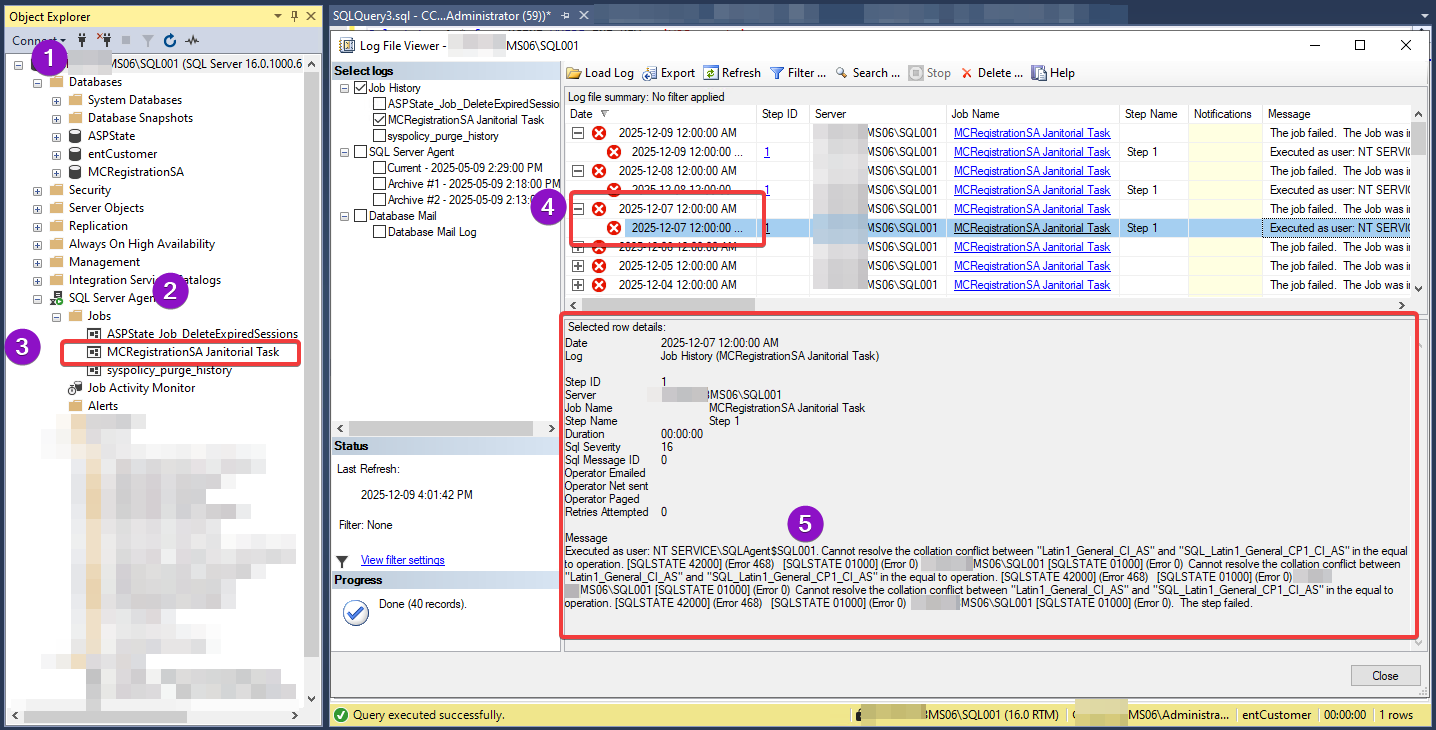Click the Step Name column header
Viewport: 1436px width, 730px height.
coord(1154,114)
